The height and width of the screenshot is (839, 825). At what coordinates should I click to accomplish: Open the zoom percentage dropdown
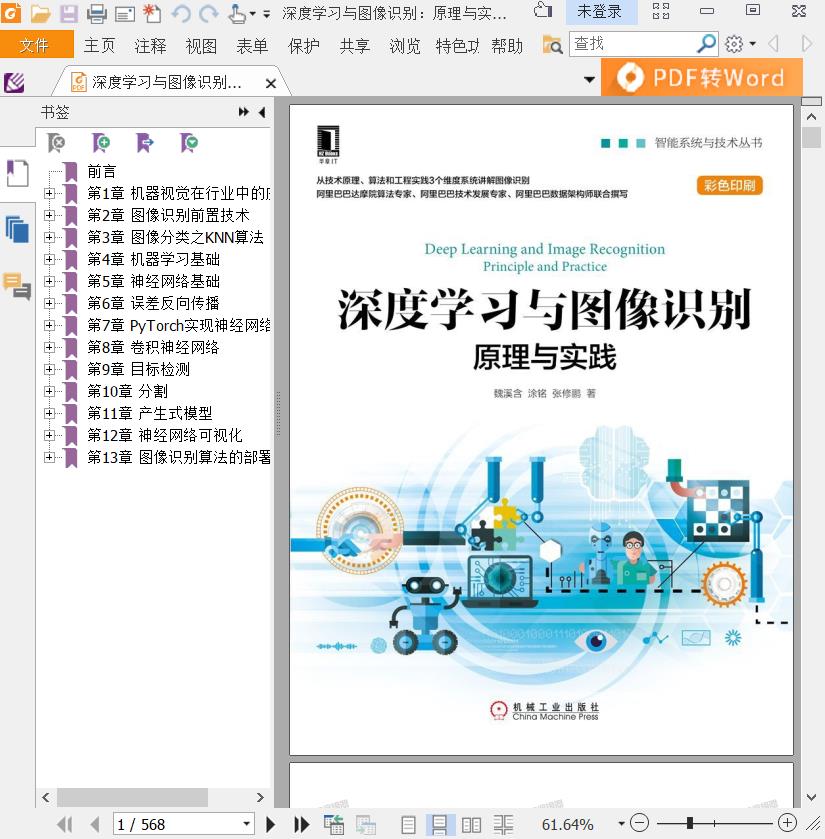point(621,823)
